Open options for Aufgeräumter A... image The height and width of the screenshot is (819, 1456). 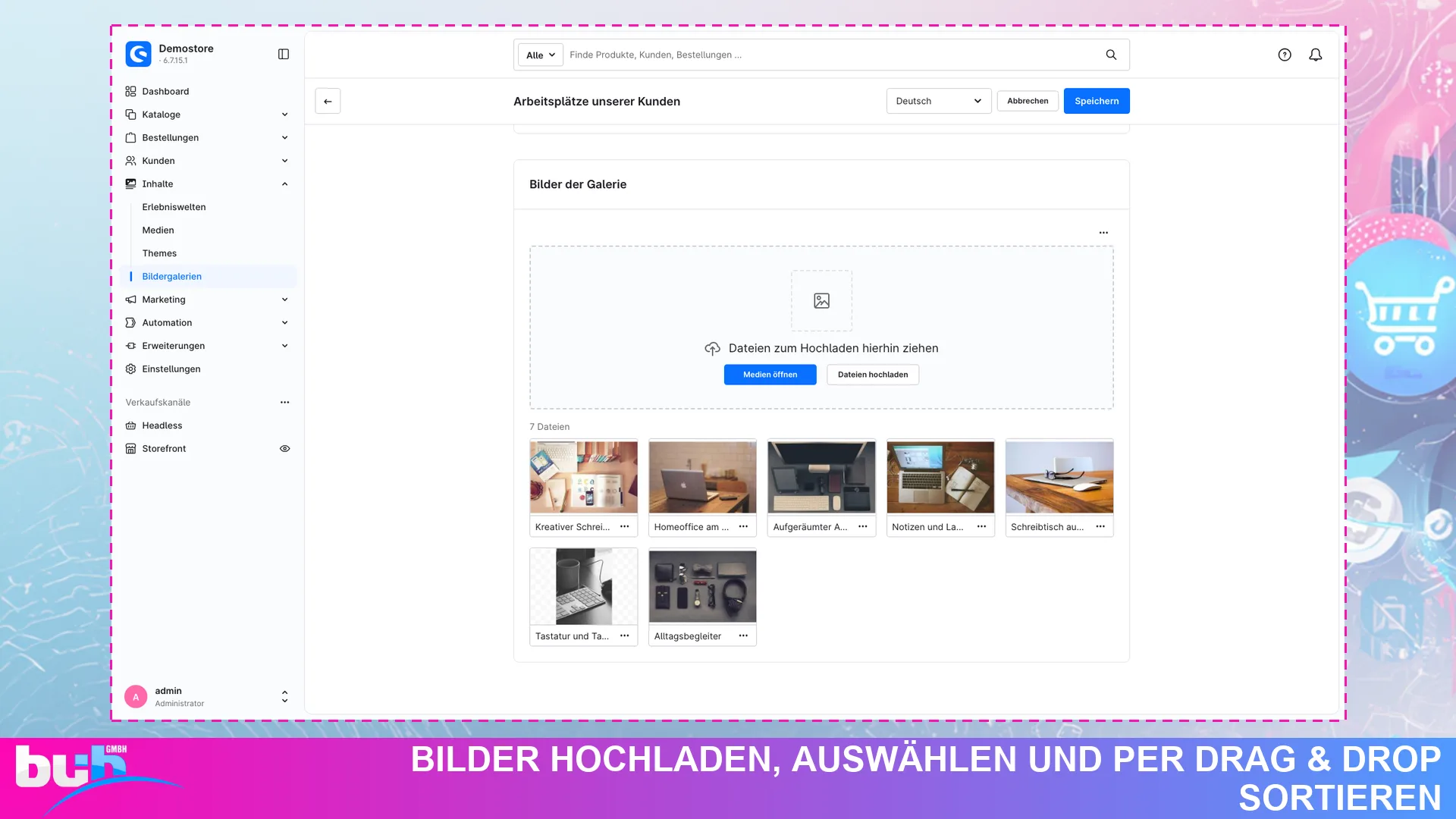point(862,526)
